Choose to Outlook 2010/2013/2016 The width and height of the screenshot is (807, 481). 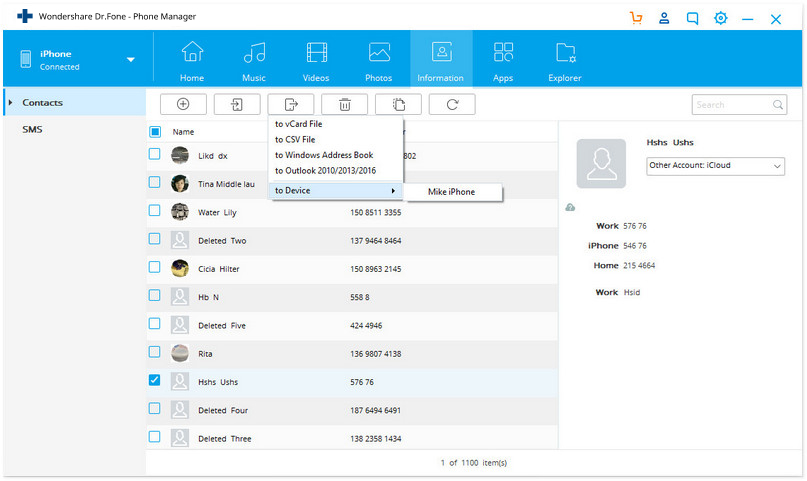tap(325, 170)
